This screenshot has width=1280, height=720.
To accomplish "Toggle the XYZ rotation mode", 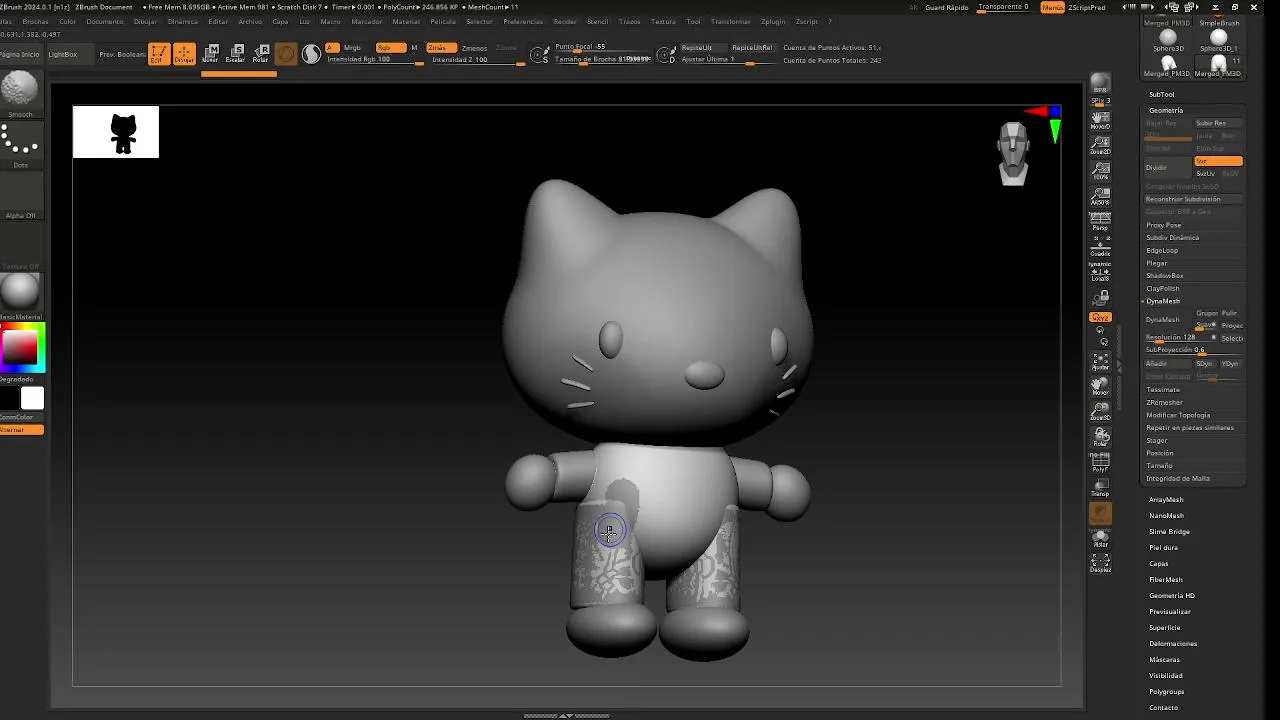I will [x=1100, y=317].
